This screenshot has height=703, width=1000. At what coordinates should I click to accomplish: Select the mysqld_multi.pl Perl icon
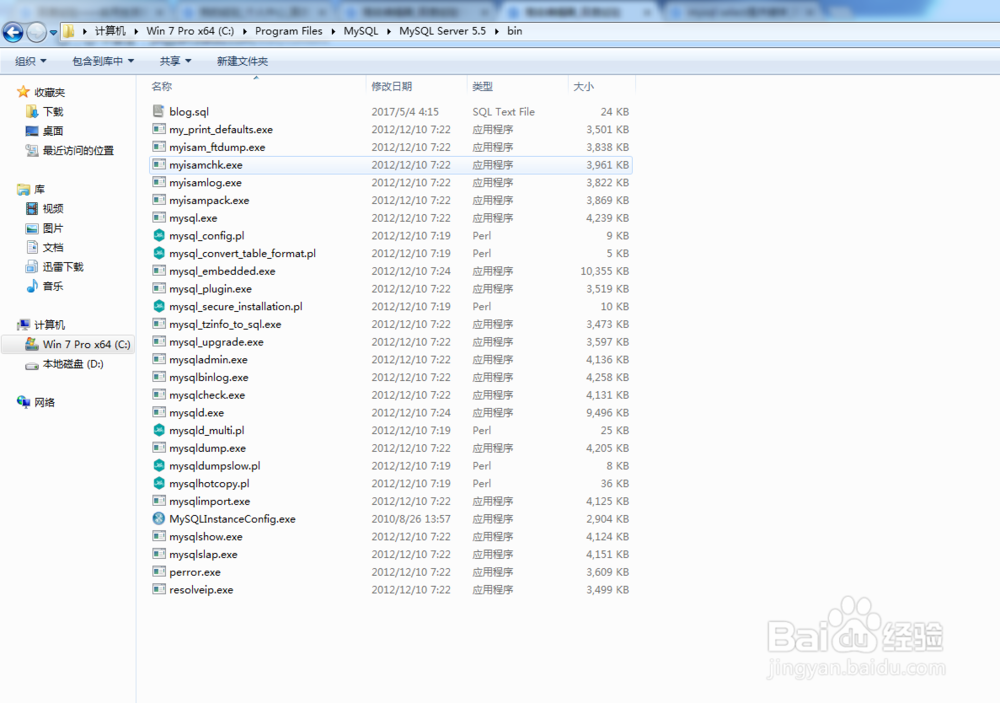[x=159, y=430]
